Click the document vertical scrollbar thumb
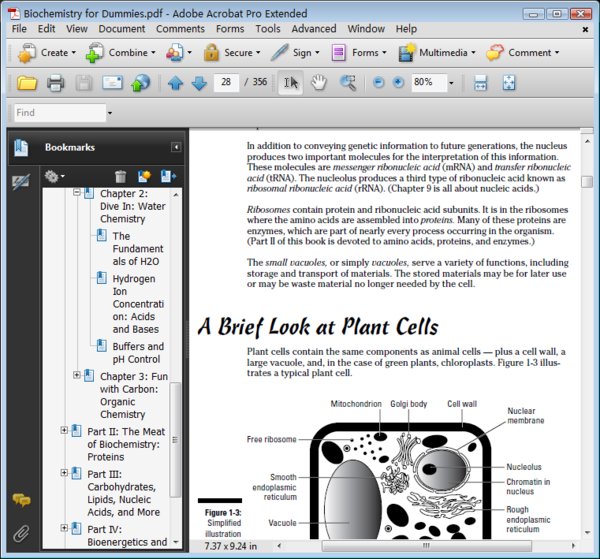Screen dimensions: 600x559 (x=587, y=181)
